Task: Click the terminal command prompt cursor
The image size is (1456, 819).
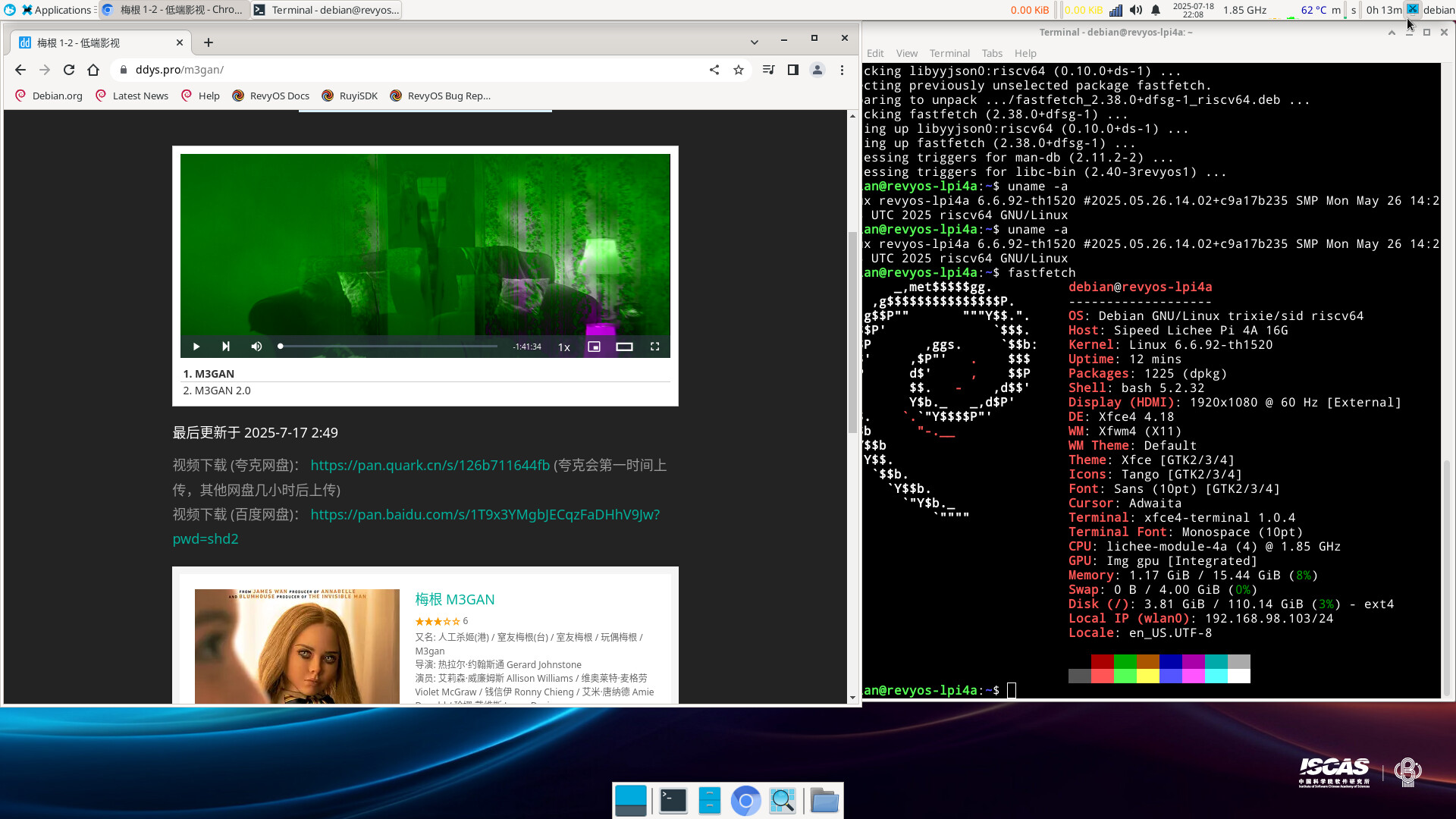Action: [1011, 690]
